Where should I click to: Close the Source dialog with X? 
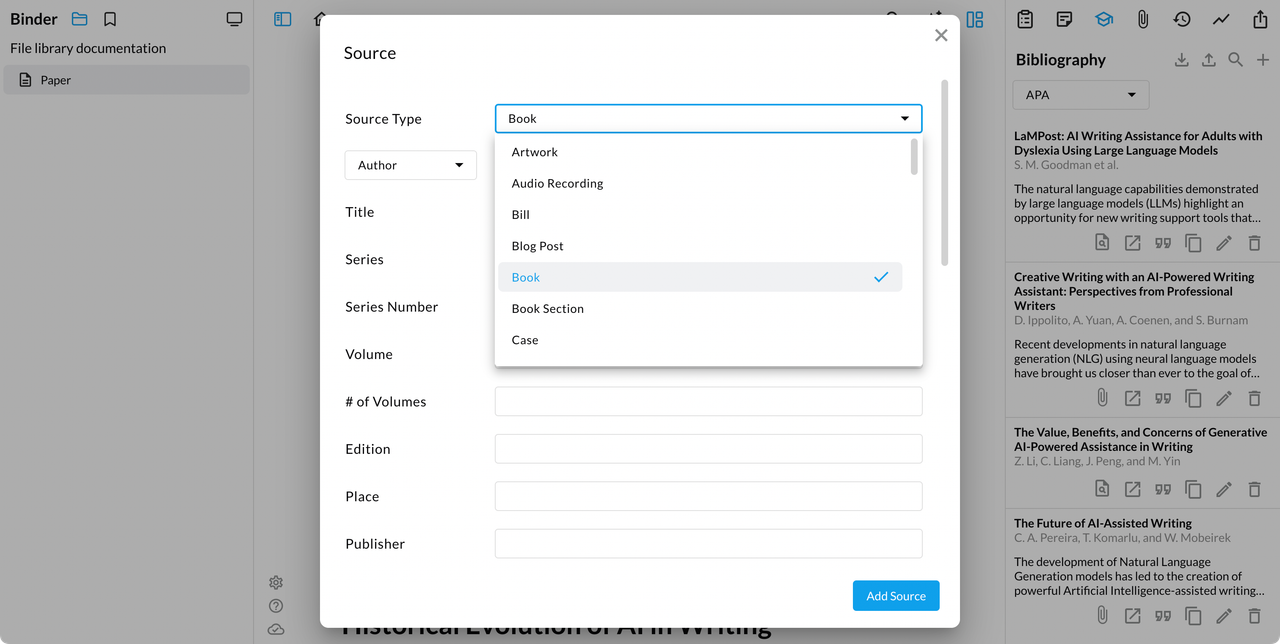click(x=940, y=36)
